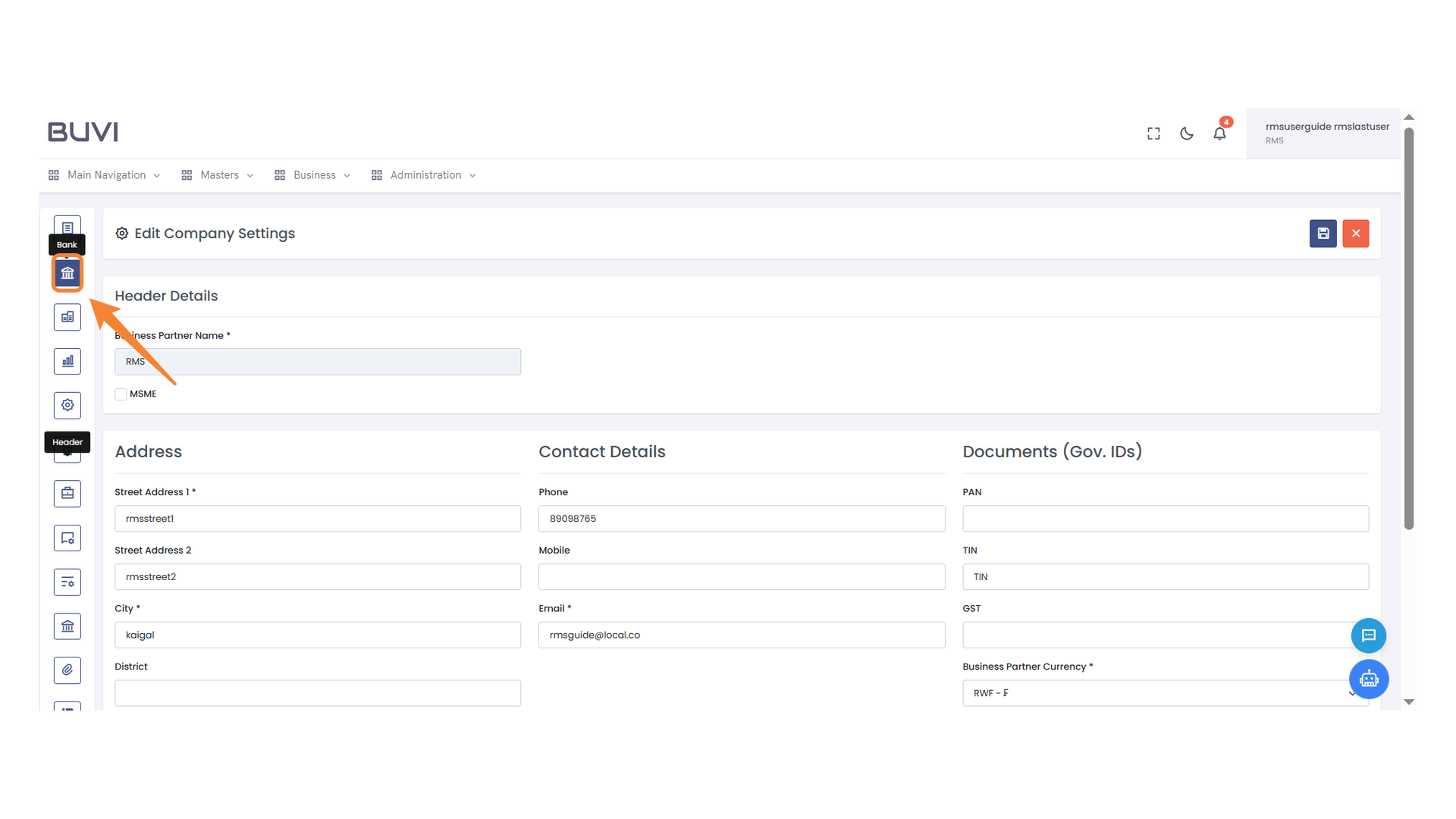
Task: Open the chat message floating button
Action: (1368, 635)
